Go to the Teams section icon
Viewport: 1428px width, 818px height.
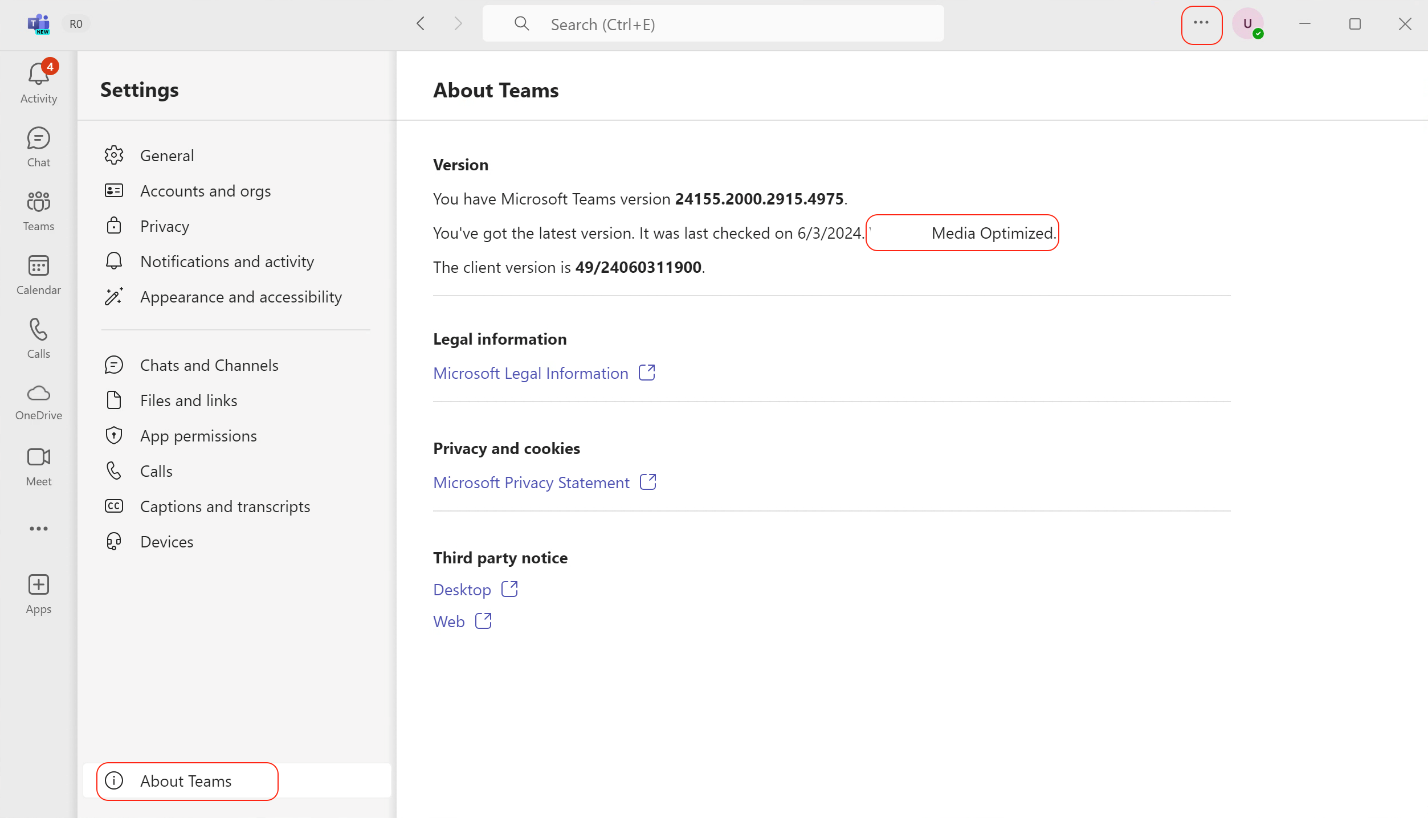(x=38, y=209)
